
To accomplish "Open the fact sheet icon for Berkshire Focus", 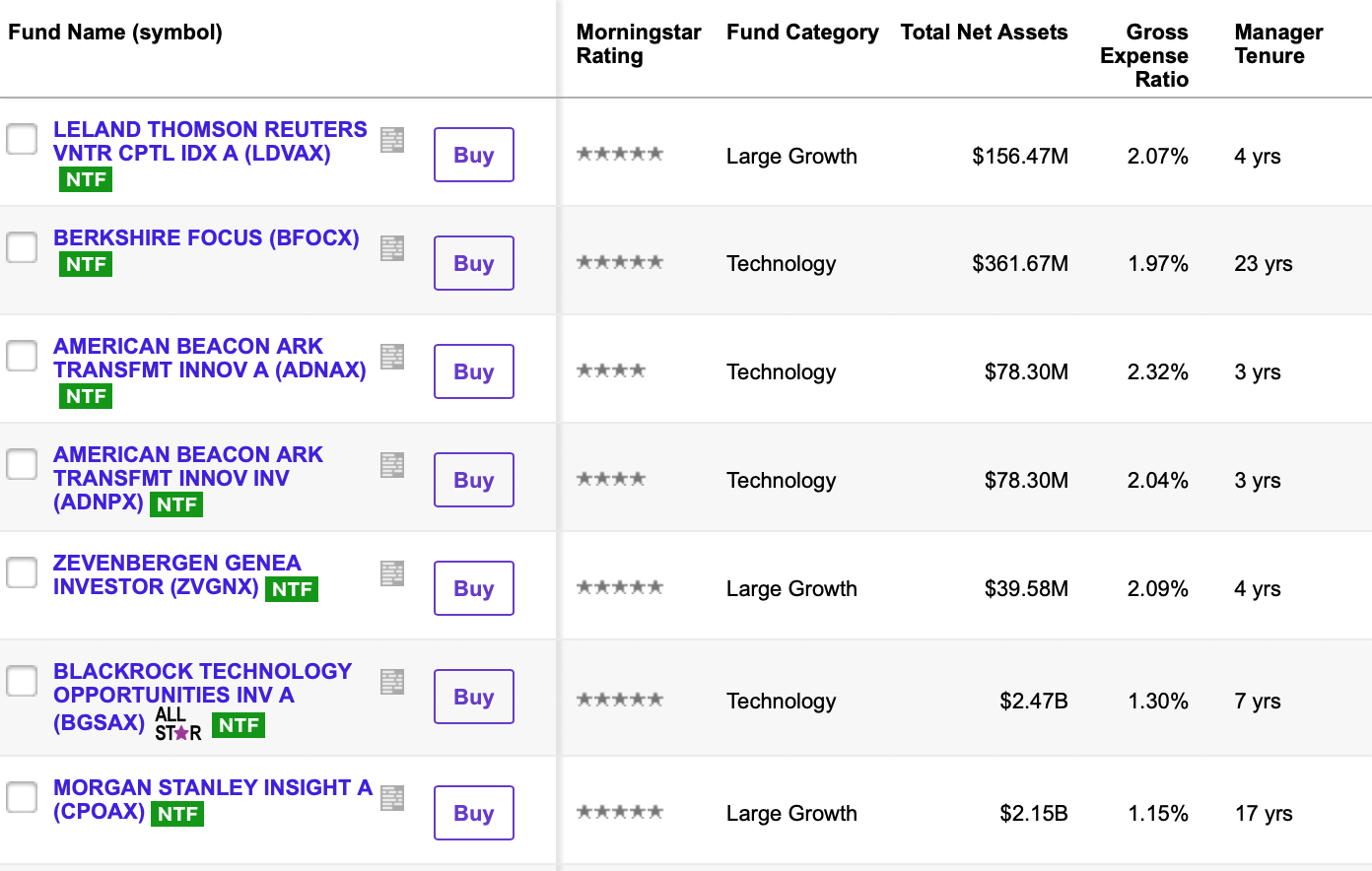I will click(x=392, y=248).
